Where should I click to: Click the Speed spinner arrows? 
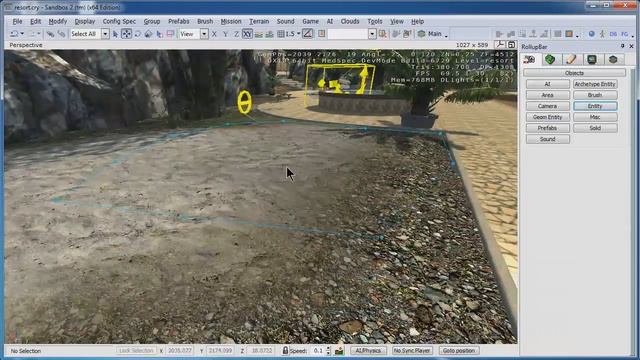(329, 351)
